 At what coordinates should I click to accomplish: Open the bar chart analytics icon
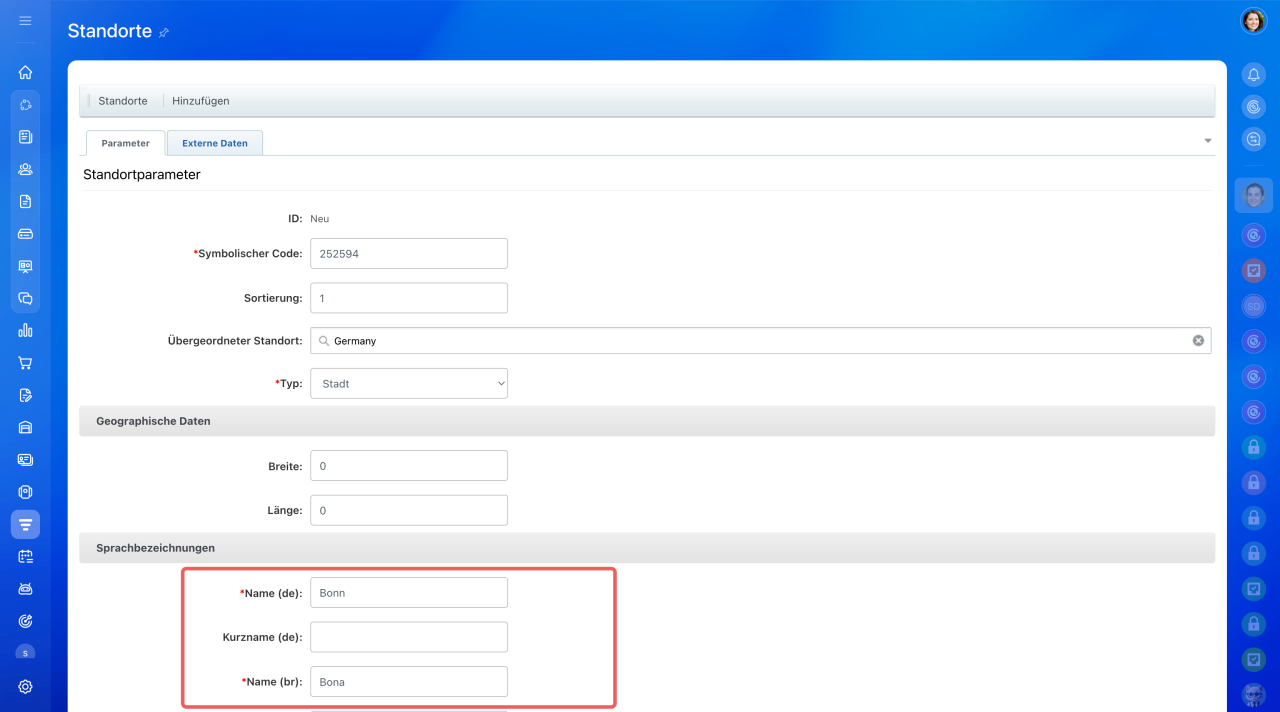point(26,330)
